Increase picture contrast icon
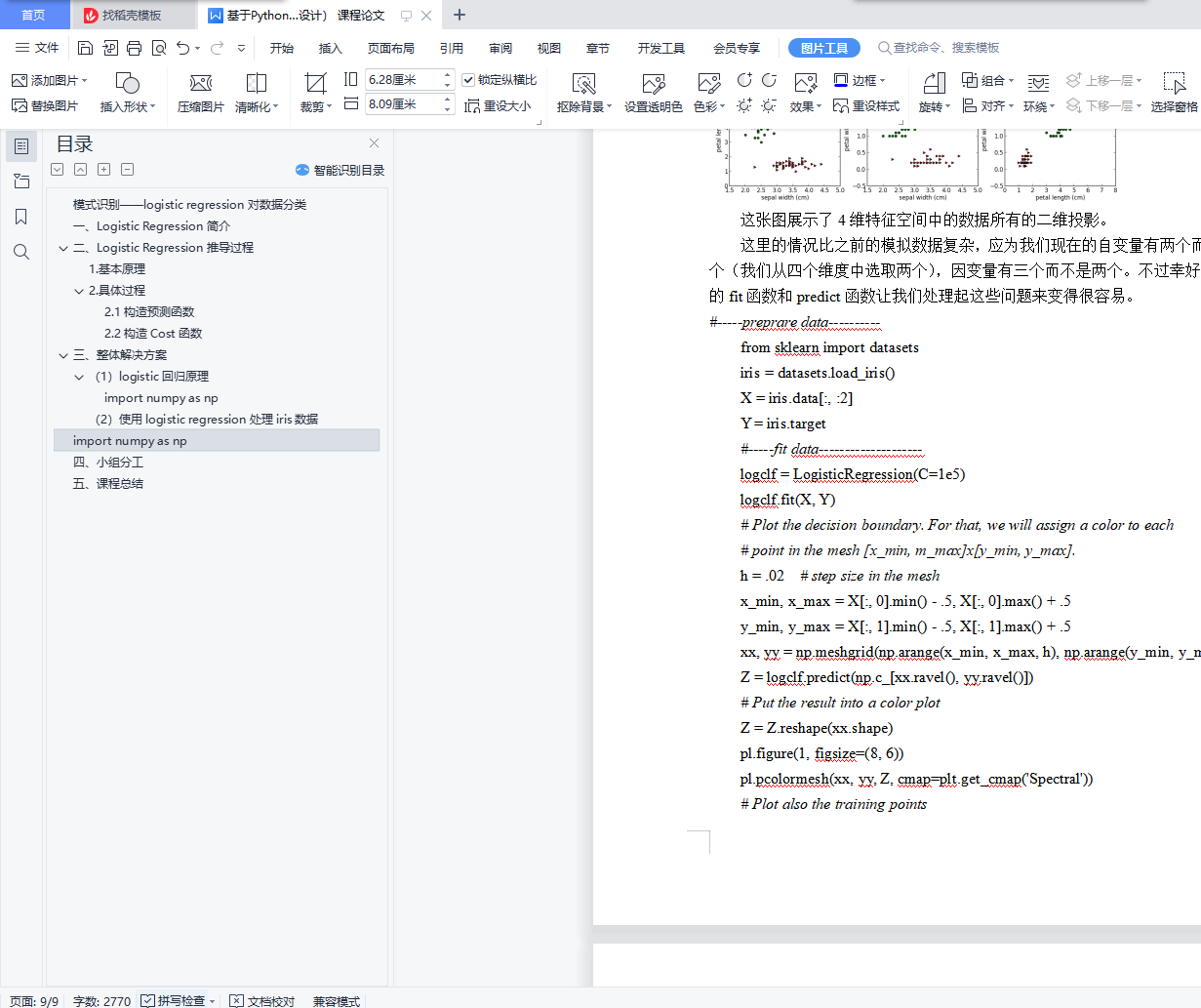1201x1008 pixels. (745, 80)
